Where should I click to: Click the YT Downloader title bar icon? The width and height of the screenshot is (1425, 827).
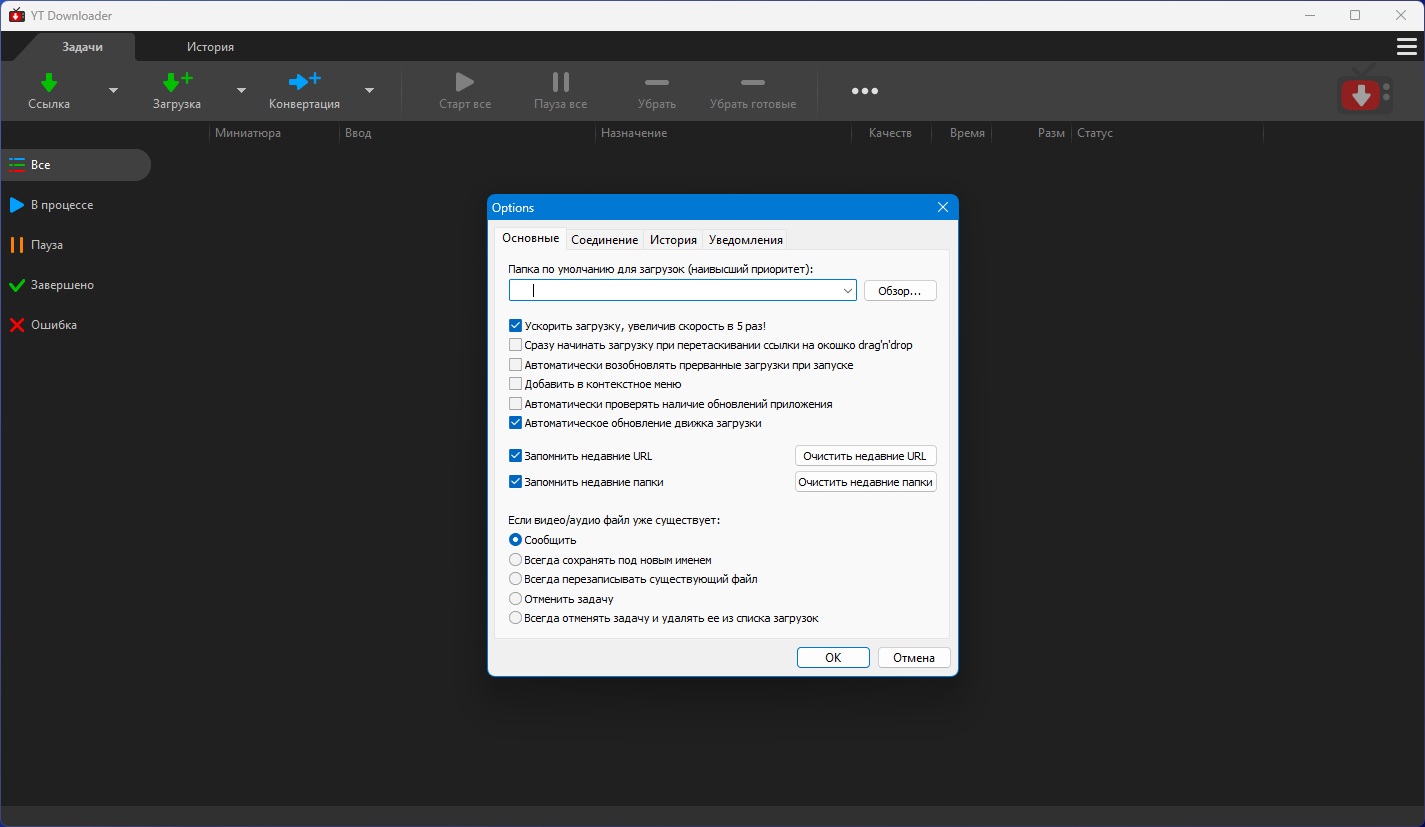[16, 15]
